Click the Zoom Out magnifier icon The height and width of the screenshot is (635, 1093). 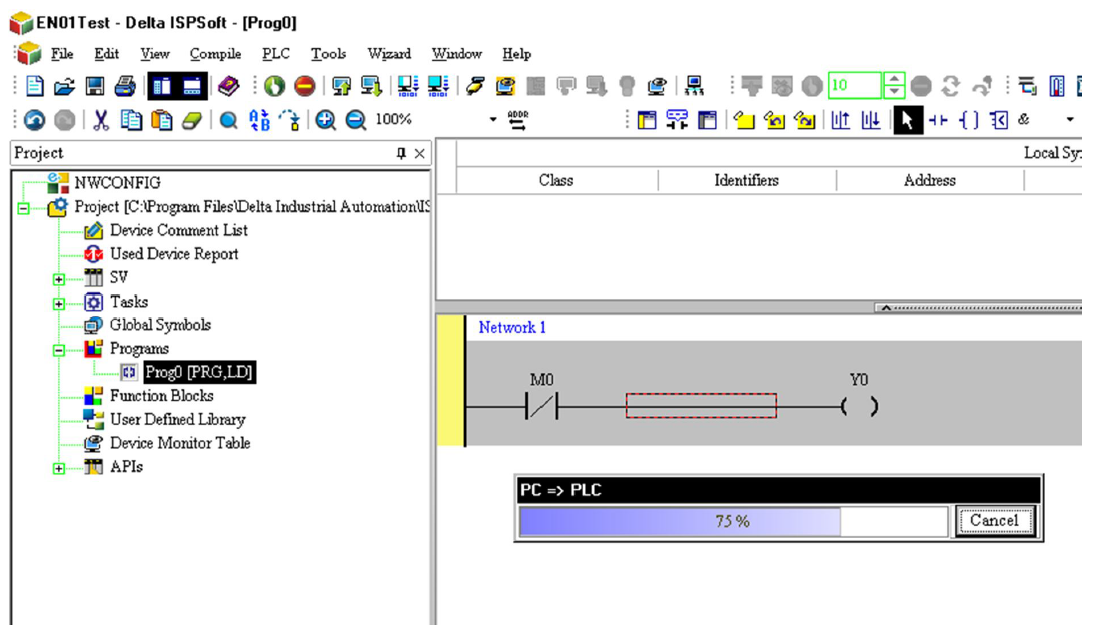356,120
